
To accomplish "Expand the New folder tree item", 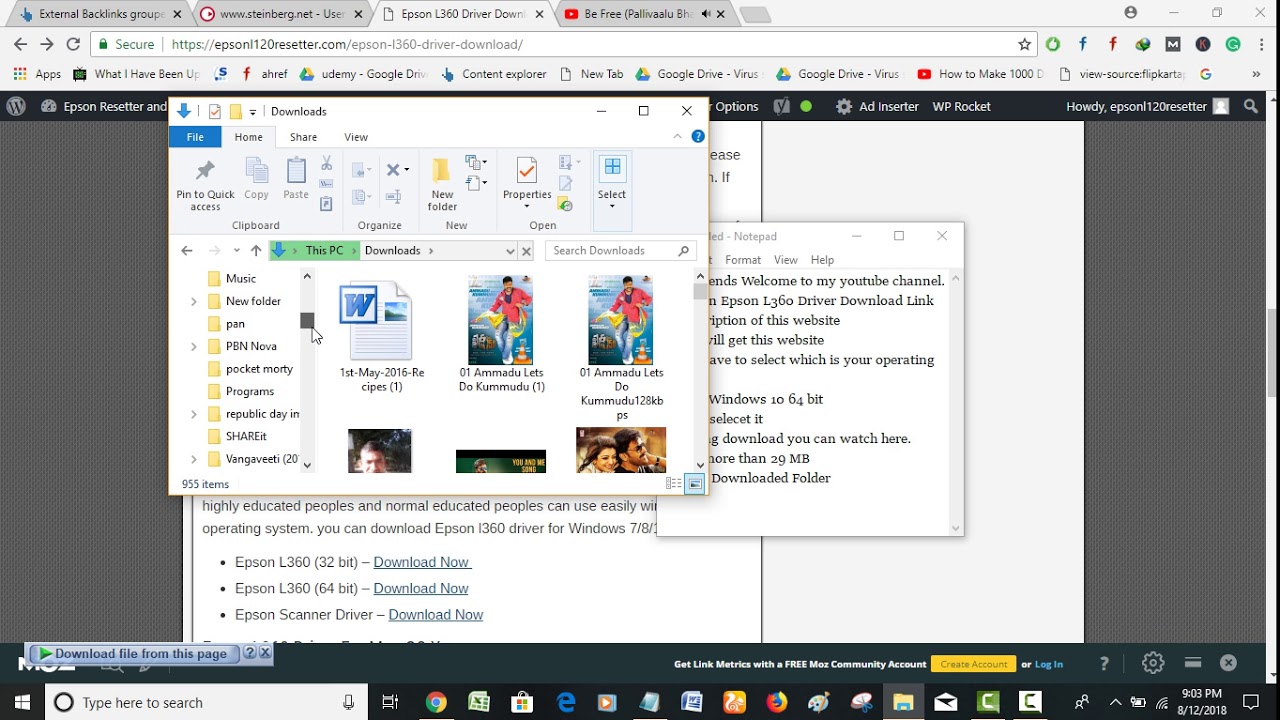I will click(x=194, y=301).
